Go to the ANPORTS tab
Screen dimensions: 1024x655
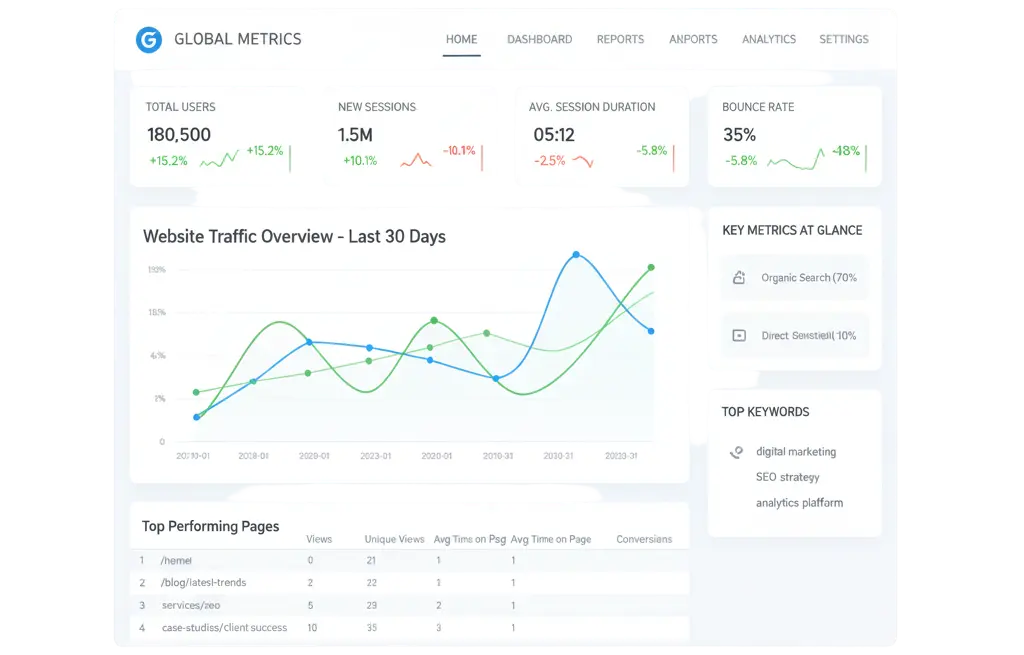click(x=693, y=39)
